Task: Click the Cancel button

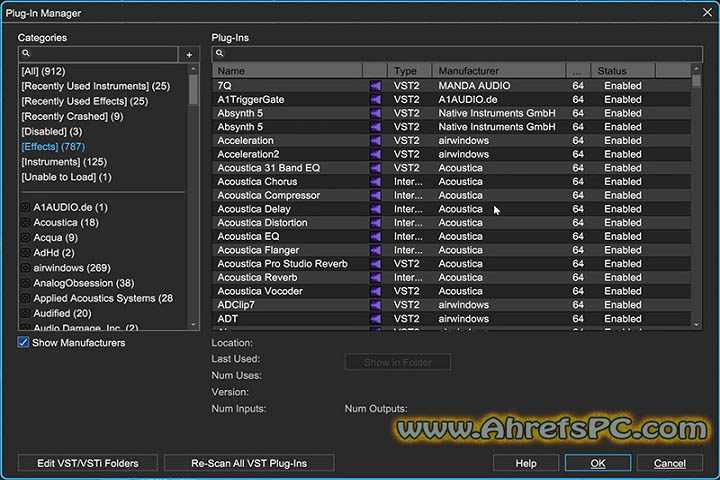Action: point(669,463)
